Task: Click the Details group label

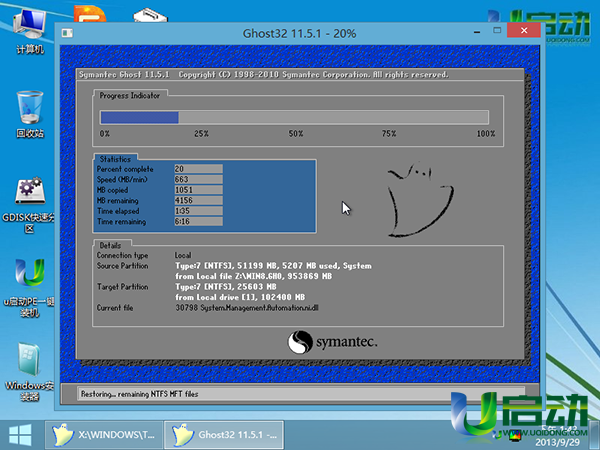Action: click(x=110, y=246)
